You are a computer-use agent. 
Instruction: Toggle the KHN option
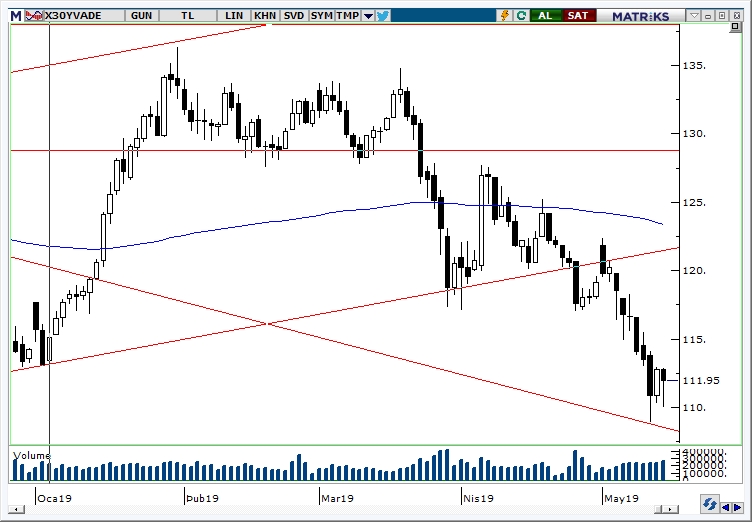[265, 16]
